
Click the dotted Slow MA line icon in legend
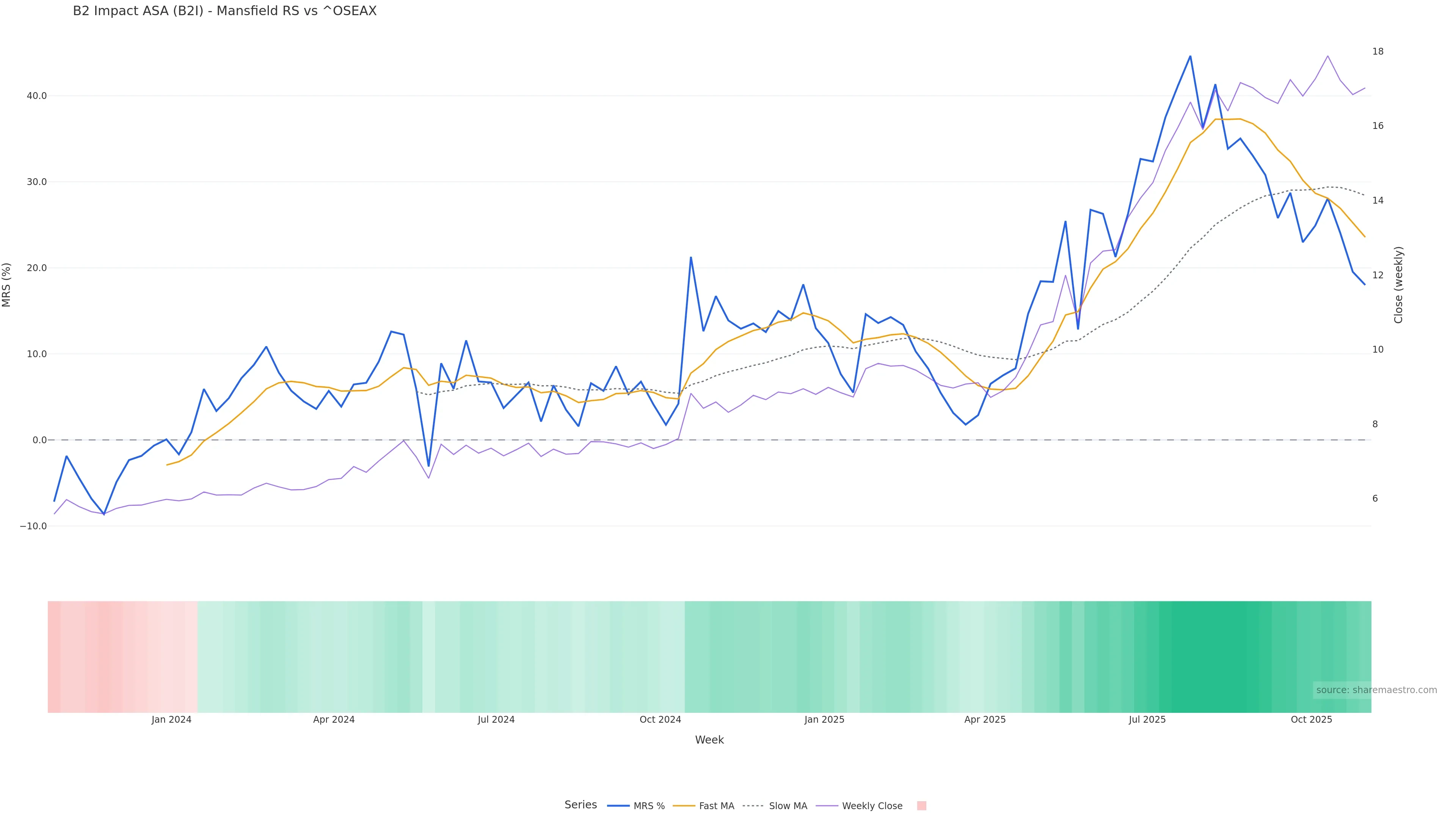coord(753,806)
